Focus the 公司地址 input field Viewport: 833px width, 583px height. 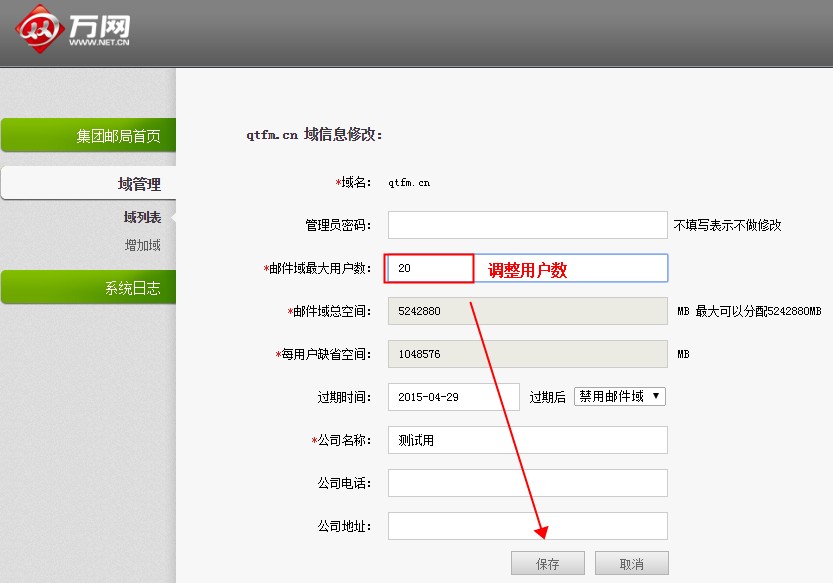point(527,526)
